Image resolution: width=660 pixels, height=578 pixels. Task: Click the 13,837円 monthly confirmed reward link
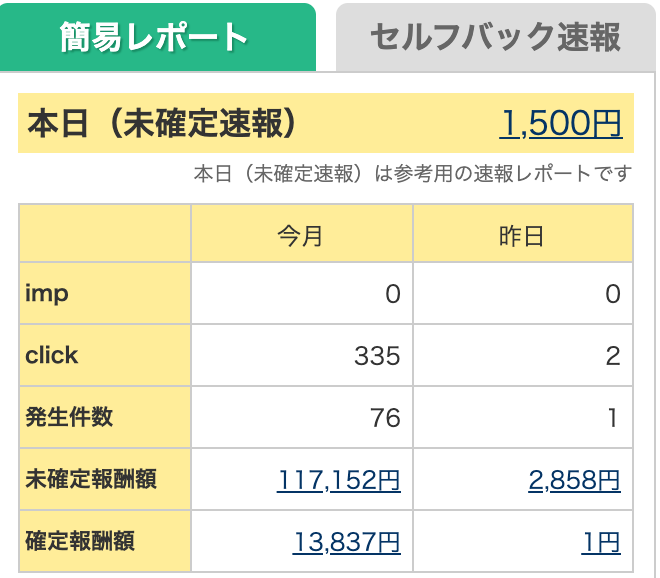[346, 542]
